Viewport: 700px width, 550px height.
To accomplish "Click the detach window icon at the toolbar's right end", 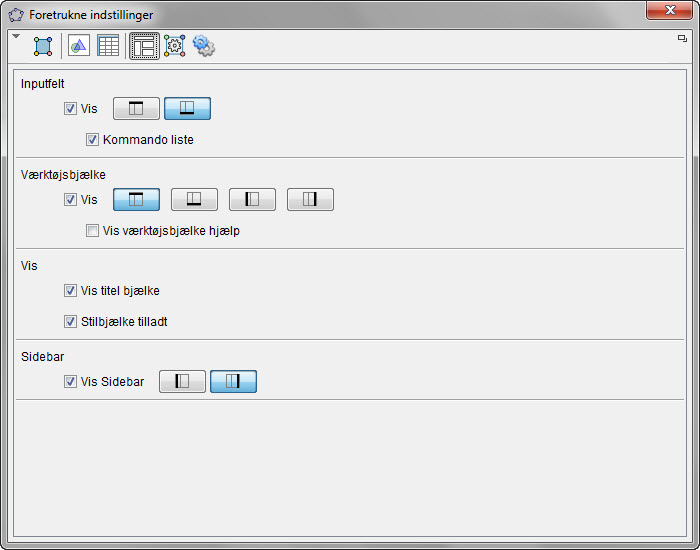I will pyautogui.click(x=682, y=38).
